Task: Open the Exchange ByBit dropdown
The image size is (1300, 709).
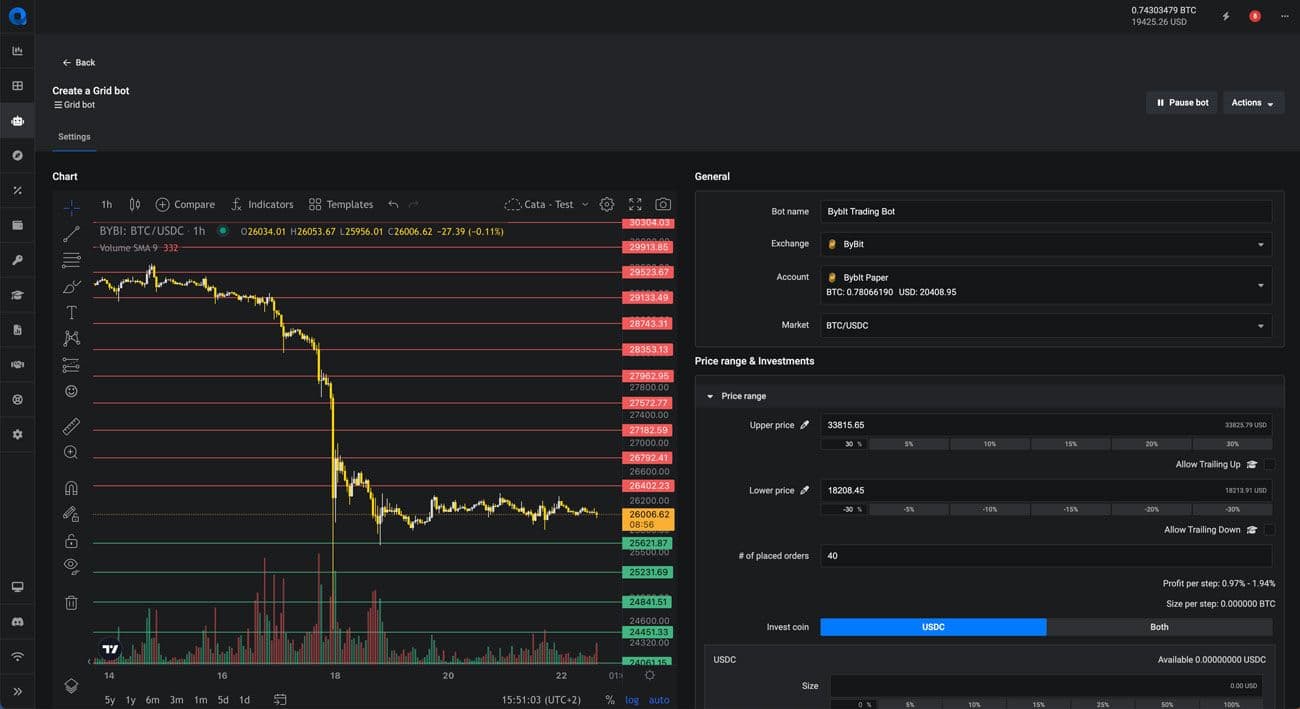Action: pos(1046,244)
